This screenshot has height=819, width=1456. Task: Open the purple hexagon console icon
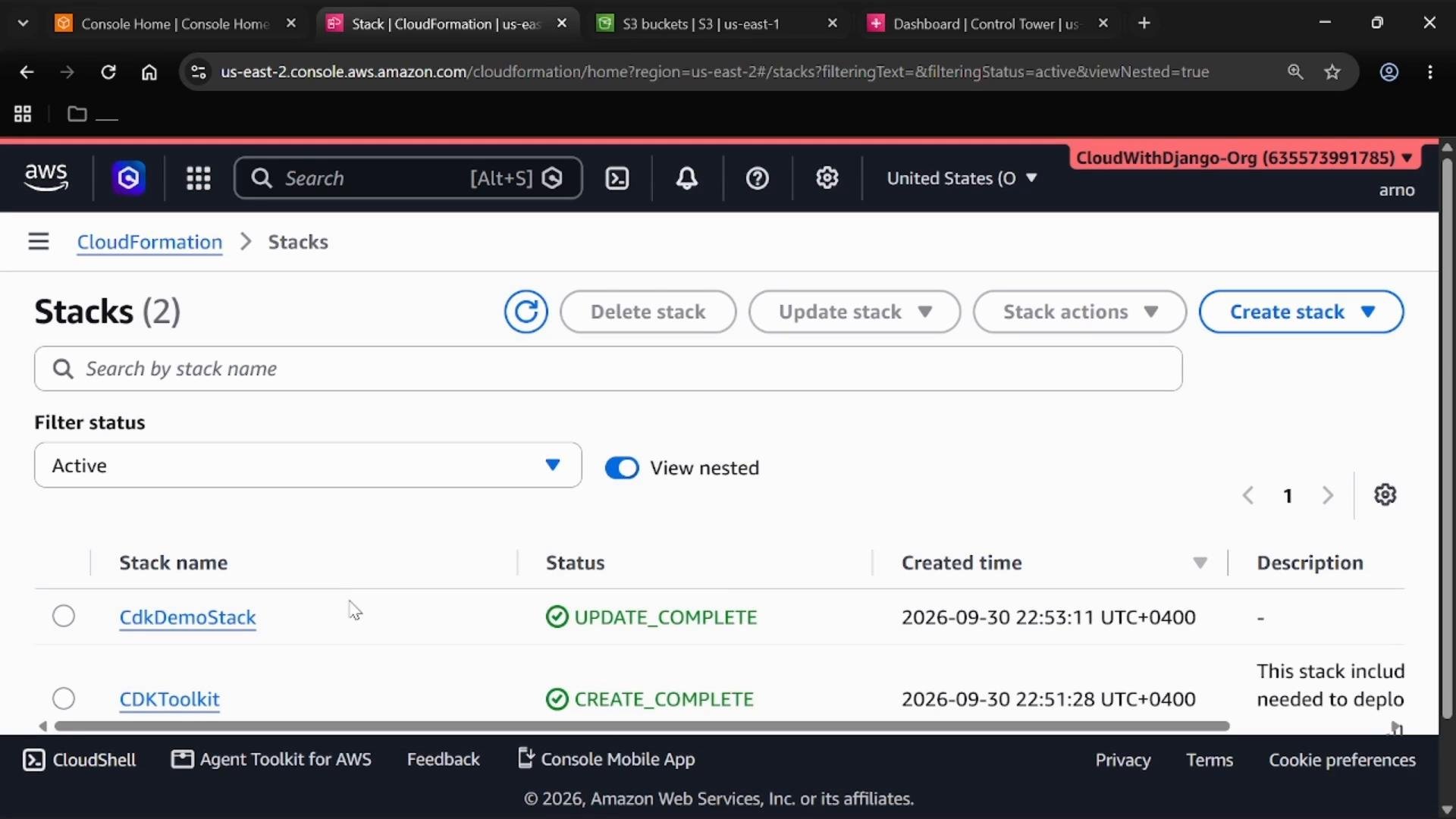(128, 178)
